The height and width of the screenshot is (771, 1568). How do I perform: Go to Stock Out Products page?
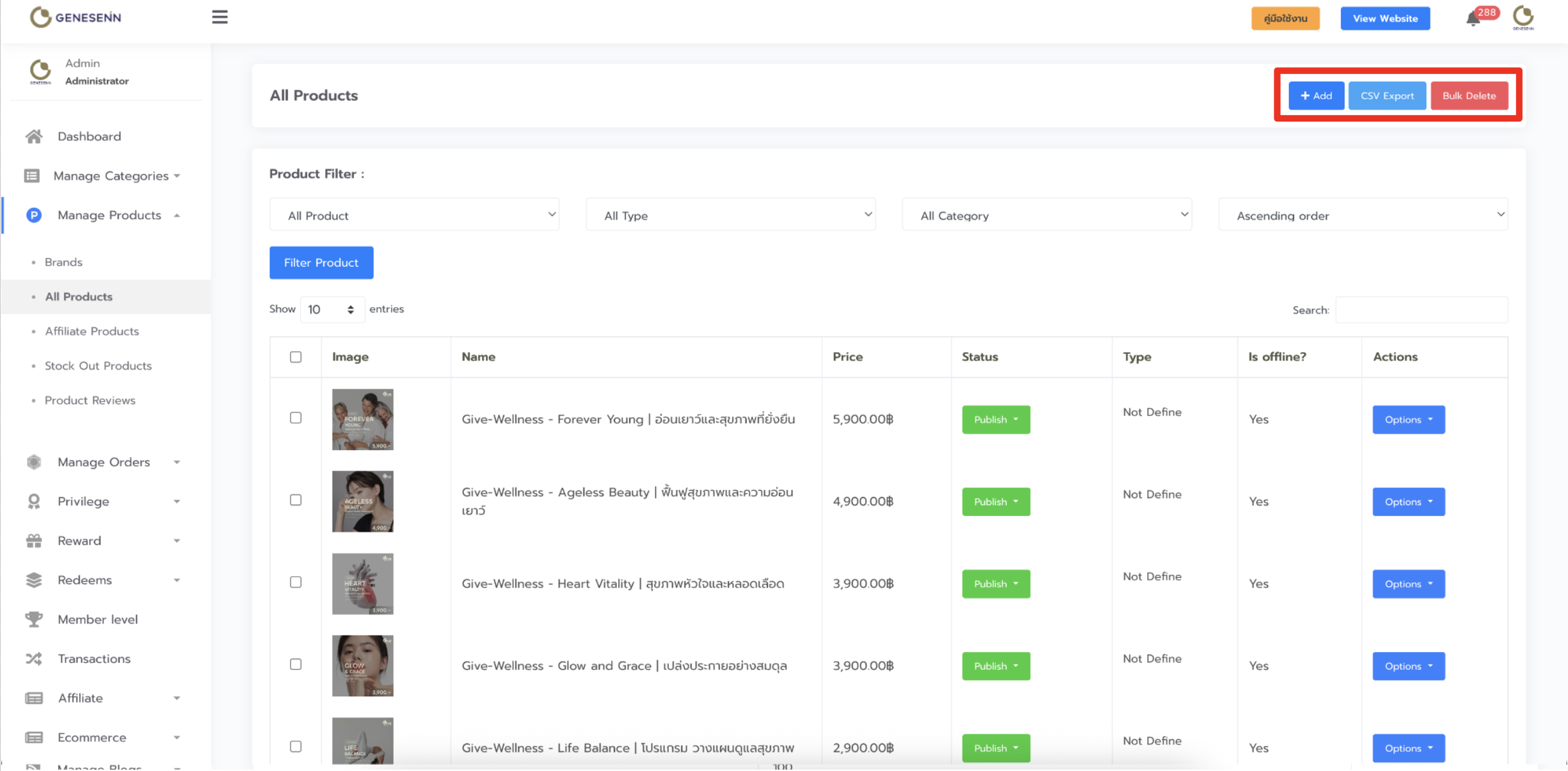[x=98, y=366]
